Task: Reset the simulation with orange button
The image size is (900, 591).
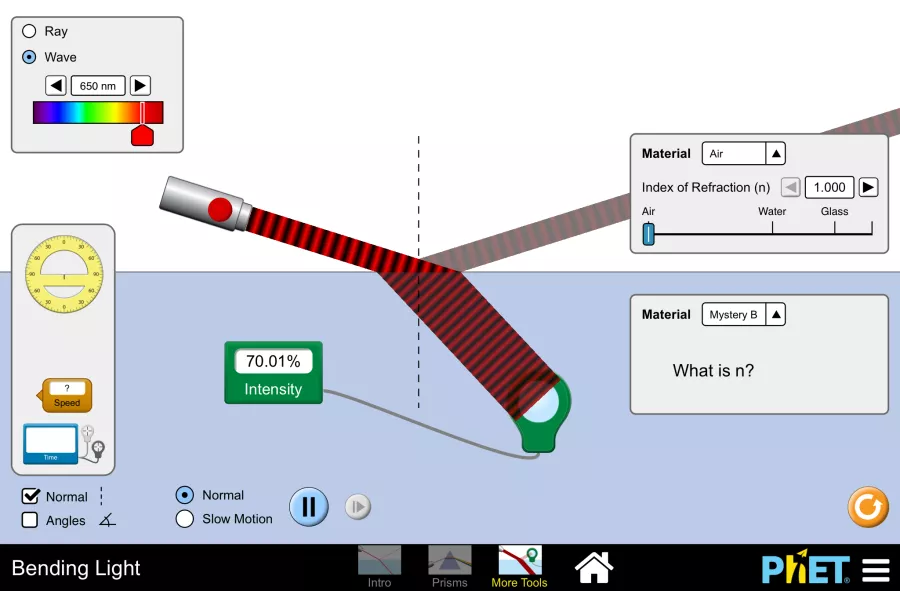Action: (868, 507)
